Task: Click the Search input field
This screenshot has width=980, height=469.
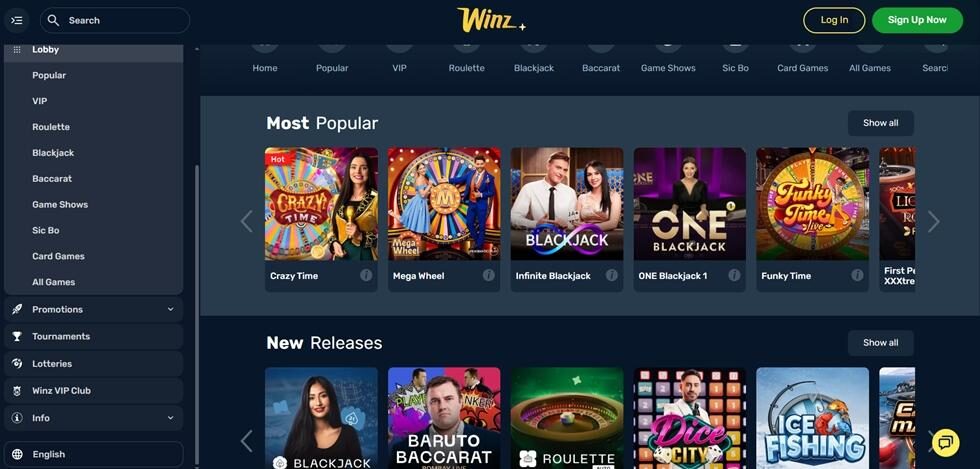Action: point(115,21)
